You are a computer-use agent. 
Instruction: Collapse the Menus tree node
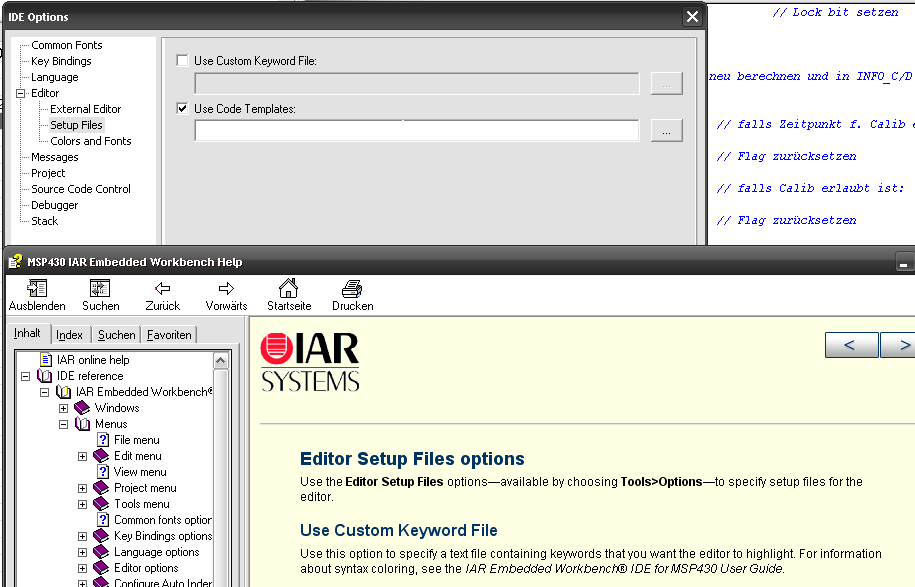[64, 424]
